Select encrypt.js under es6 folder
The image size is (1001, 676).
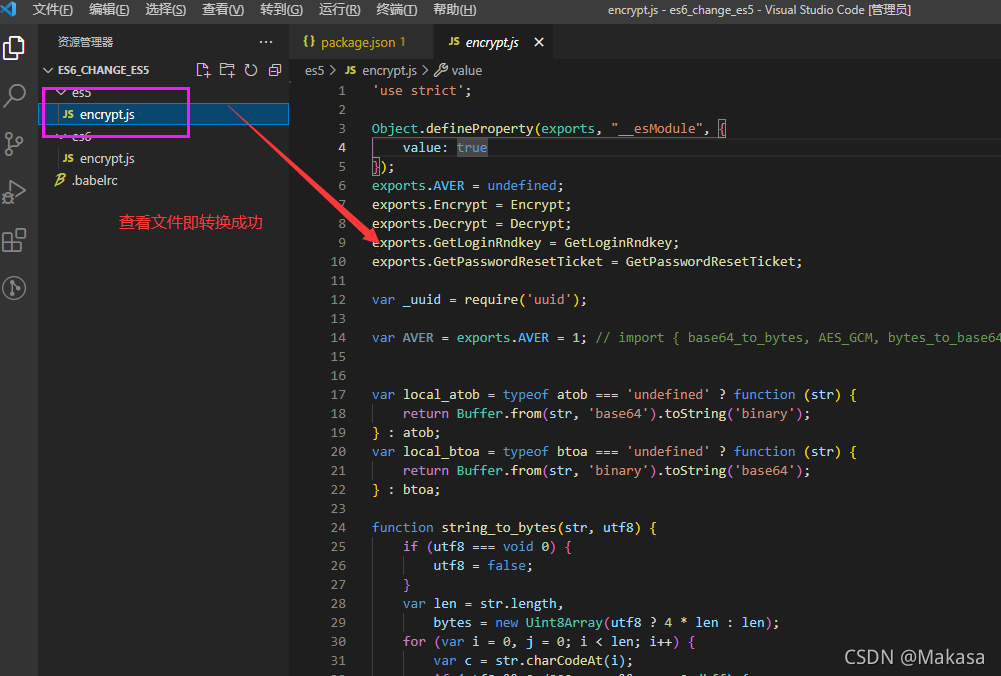[163, 158]
